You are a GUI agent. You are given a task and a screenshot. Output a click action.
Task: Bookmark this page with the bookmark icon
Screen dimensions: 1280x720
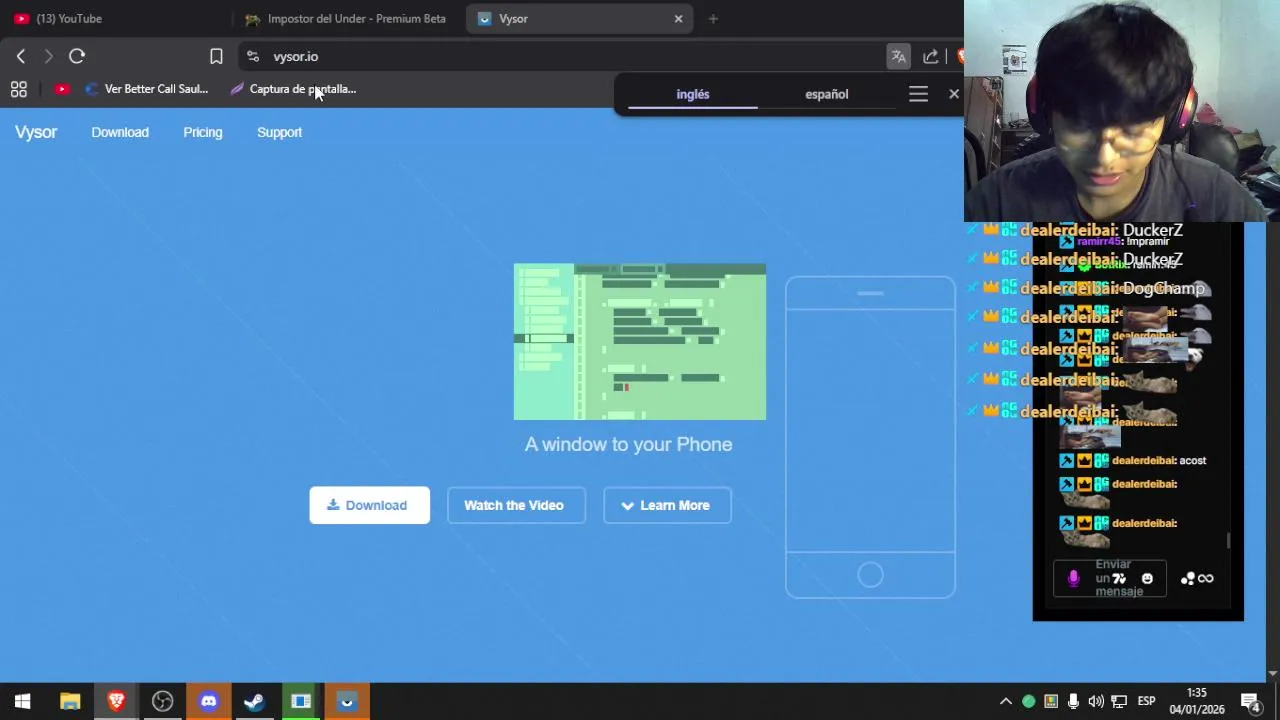coord(216,57)
